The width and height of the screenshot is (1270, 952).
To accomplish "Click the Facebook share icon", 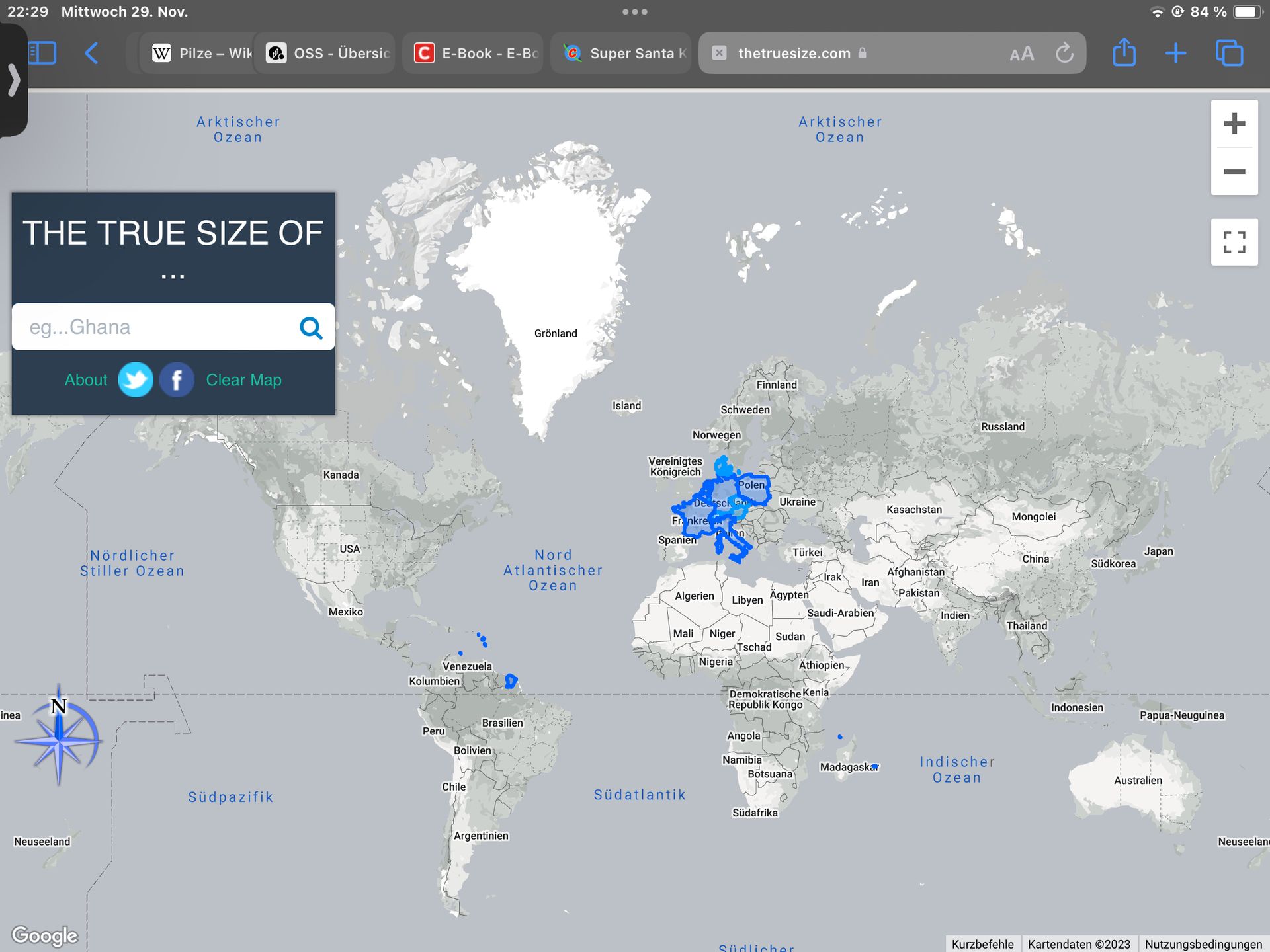I will point(177,380).
